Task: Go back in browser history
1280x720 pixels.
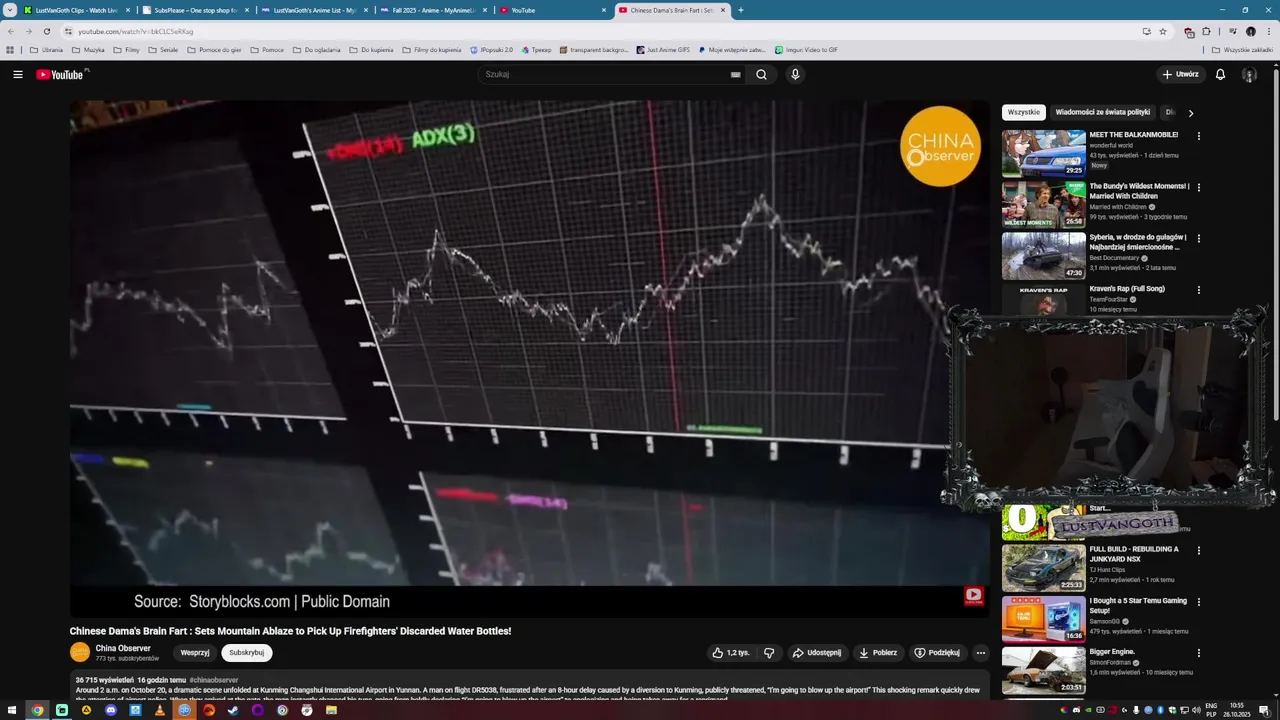Action: coord(11,31)
